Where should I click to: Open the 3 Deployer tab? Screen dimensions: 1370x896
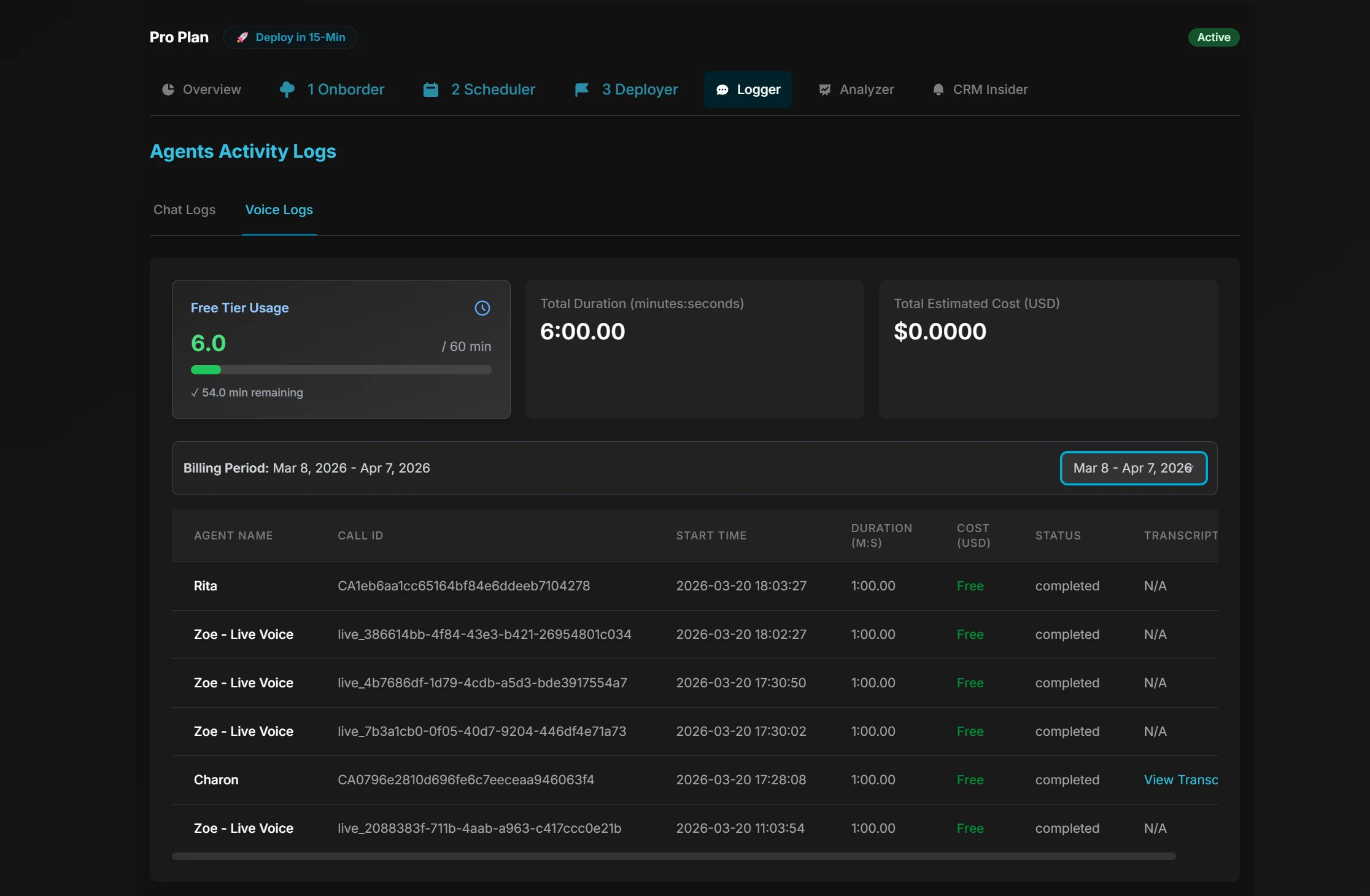coord(626,90)
